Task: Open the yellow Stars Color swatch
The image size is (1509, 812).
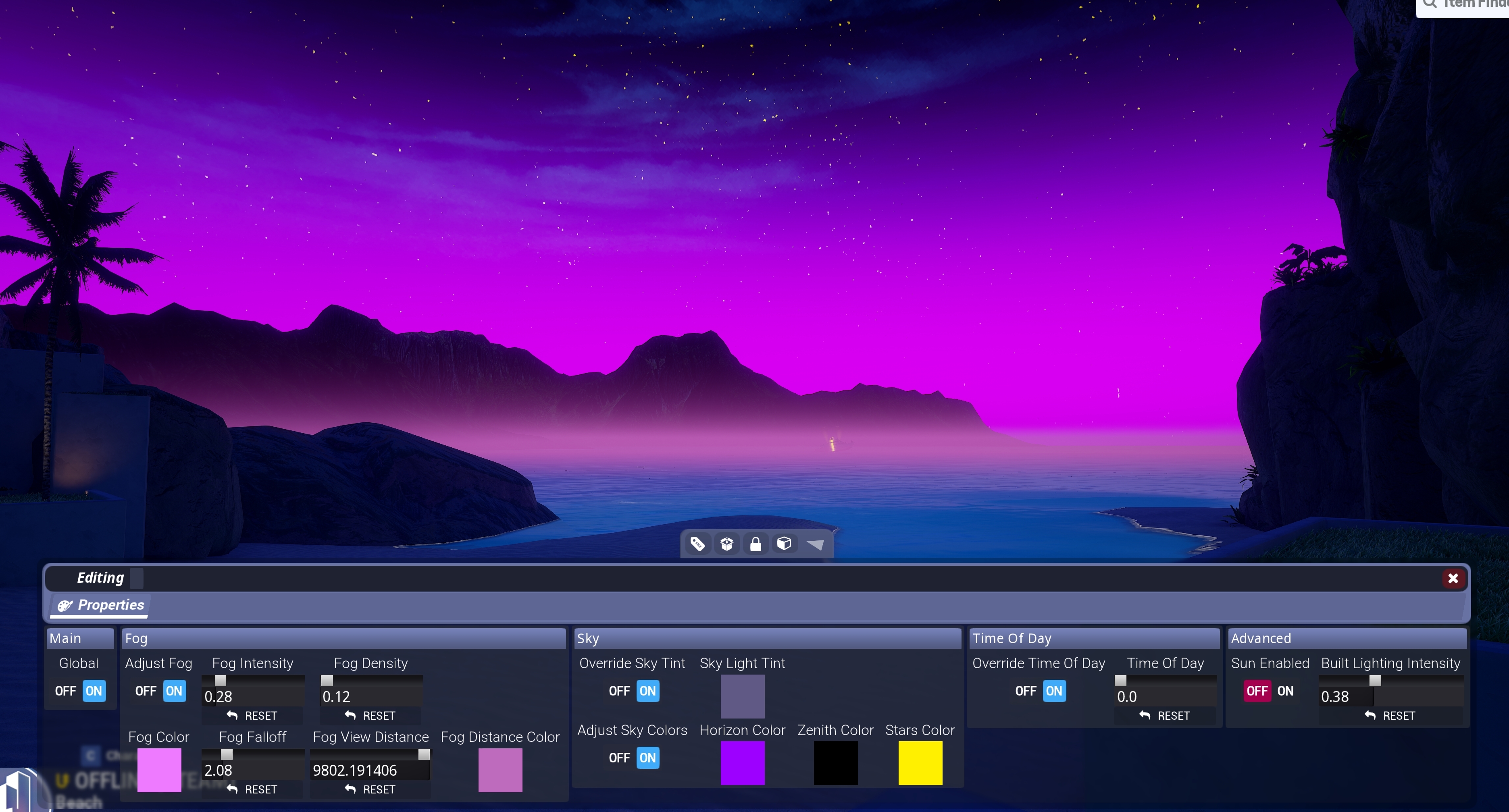Action: (920, 763)
